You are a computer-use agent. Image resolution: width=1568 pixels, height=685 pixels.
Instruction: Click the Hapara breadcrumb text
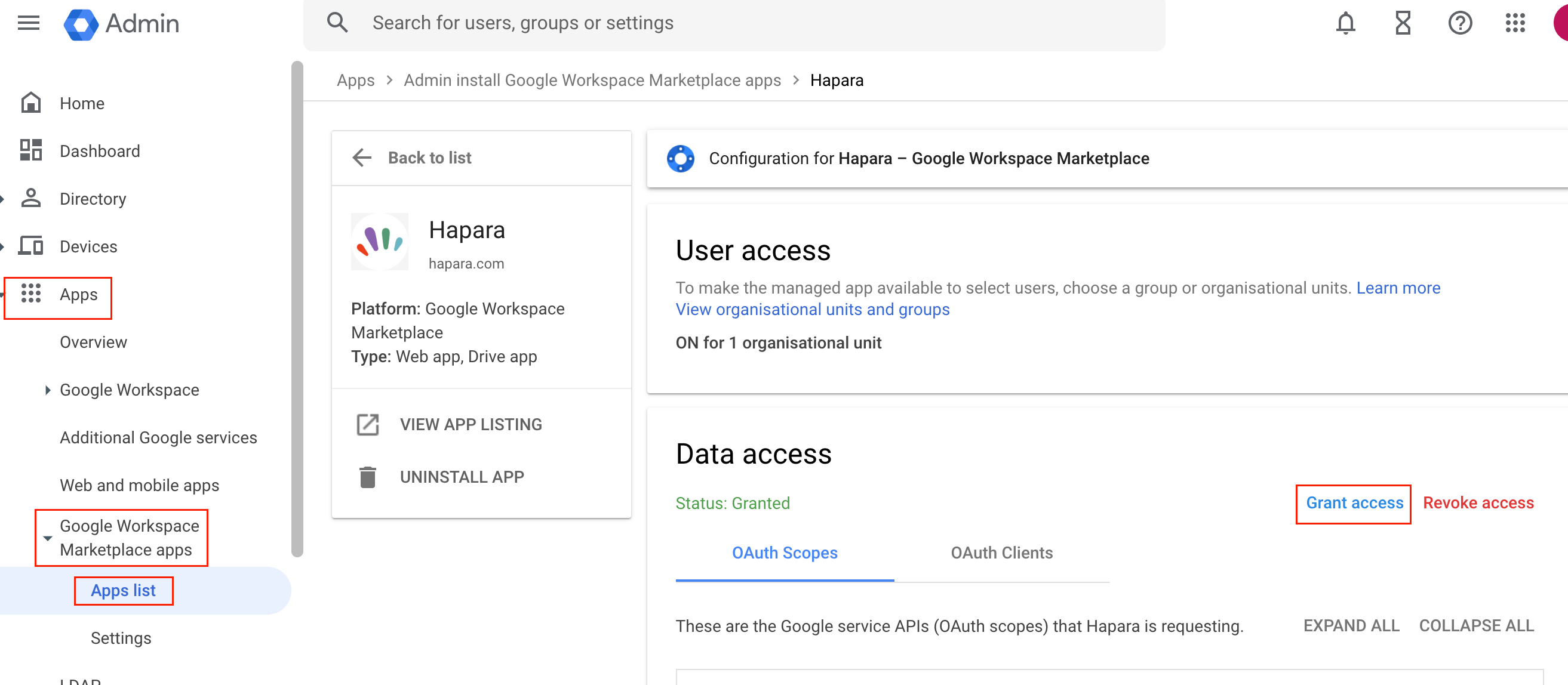(x=837, y=80)
